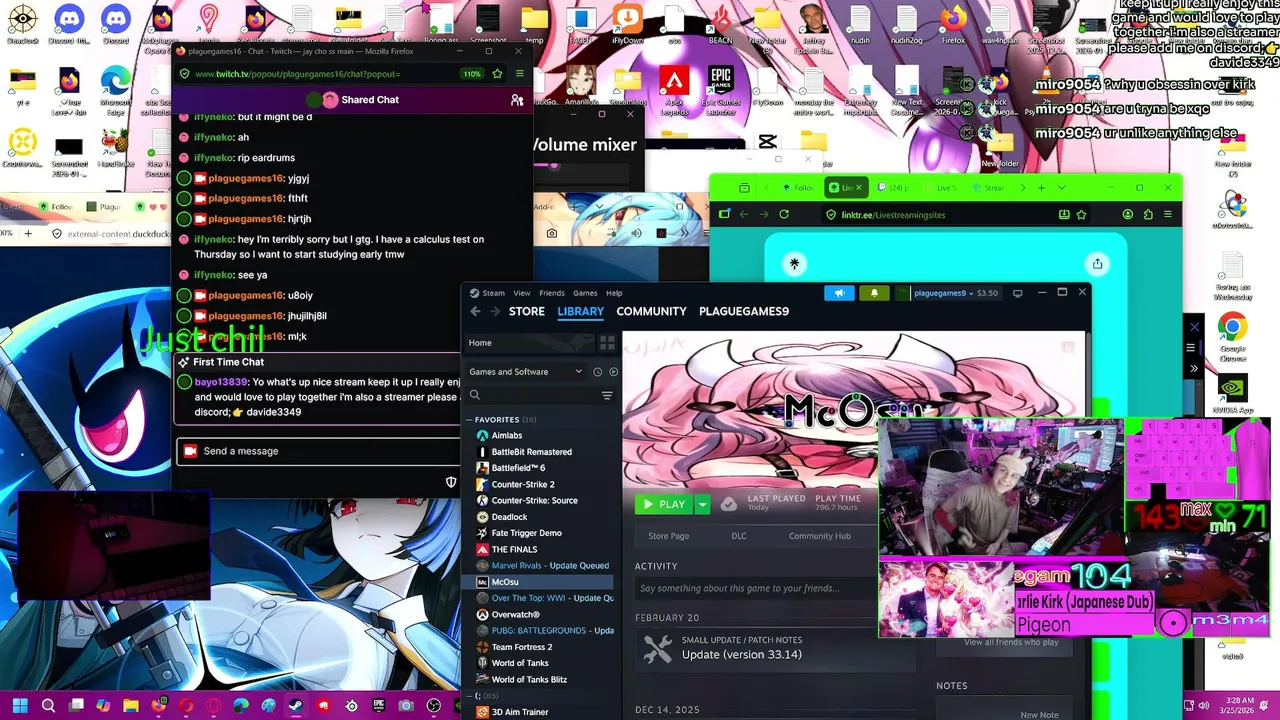1280x720 pixels.
Task: Open advanced filters icon beside Steam search
Action: 607,395
